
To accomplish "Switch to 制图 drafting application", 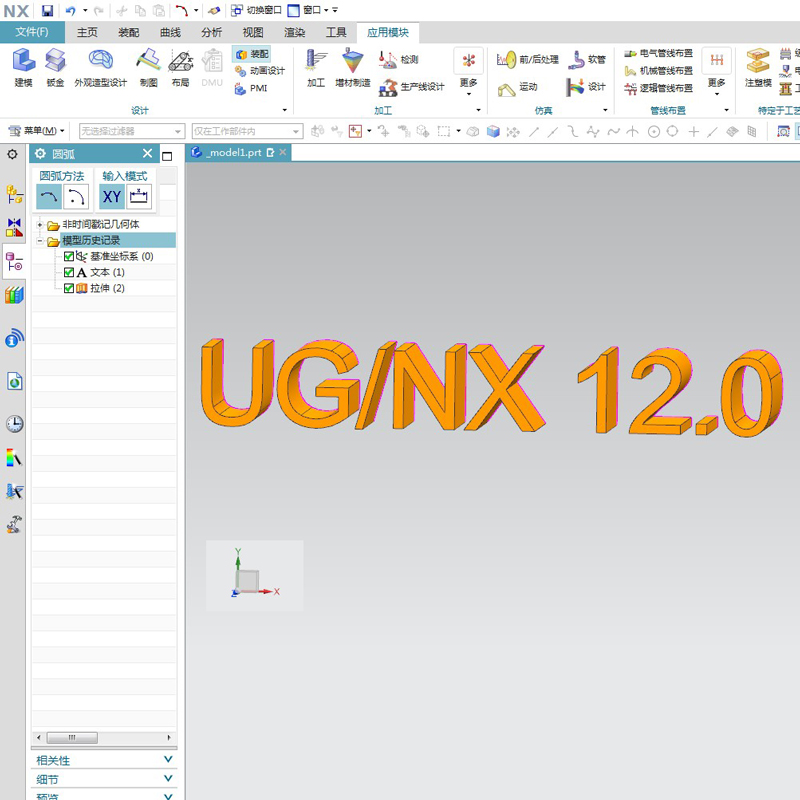I will pos(148,68).
